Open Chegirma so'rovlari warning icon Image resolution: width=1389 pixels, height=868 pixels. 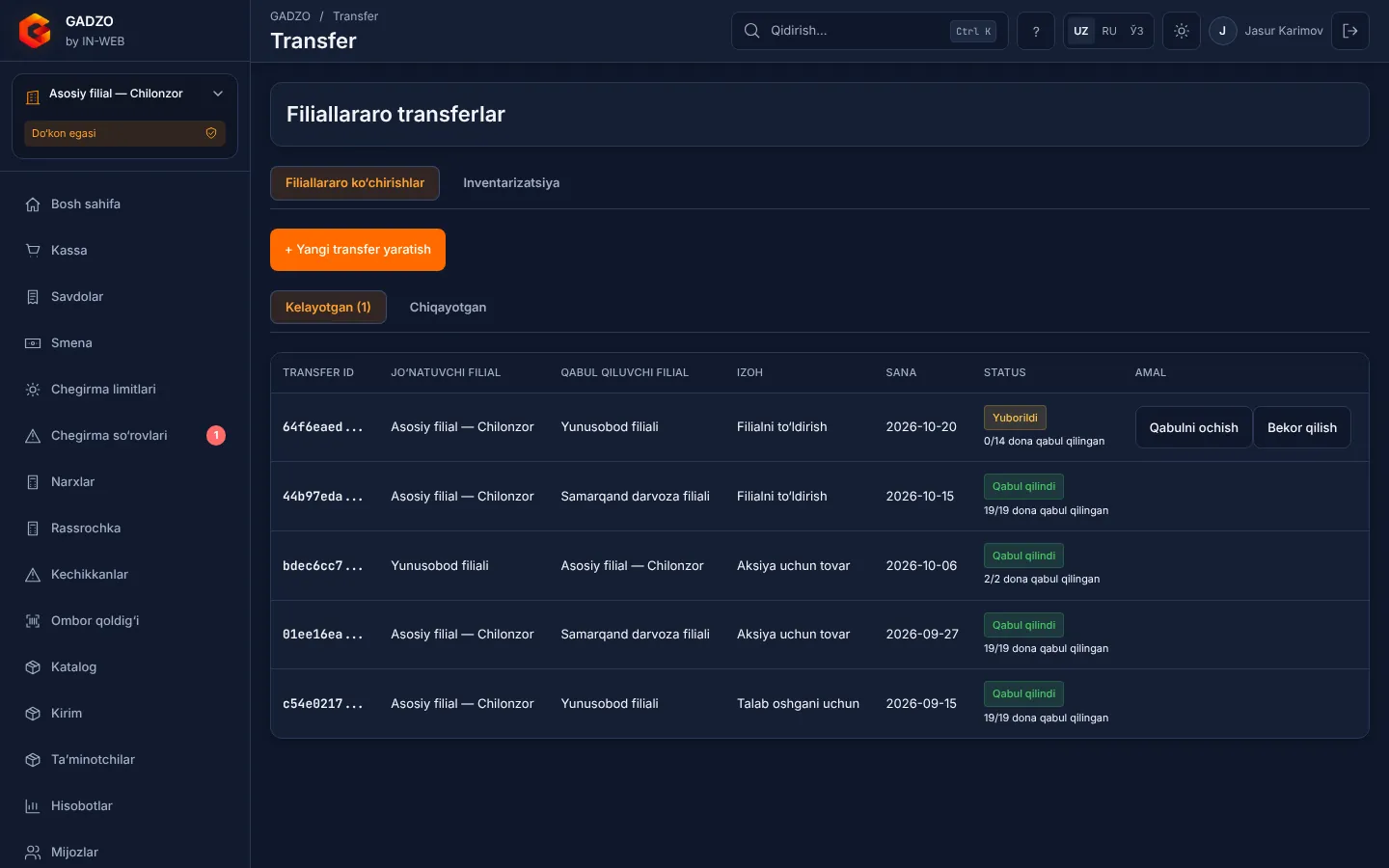click(x=33, y=436)
